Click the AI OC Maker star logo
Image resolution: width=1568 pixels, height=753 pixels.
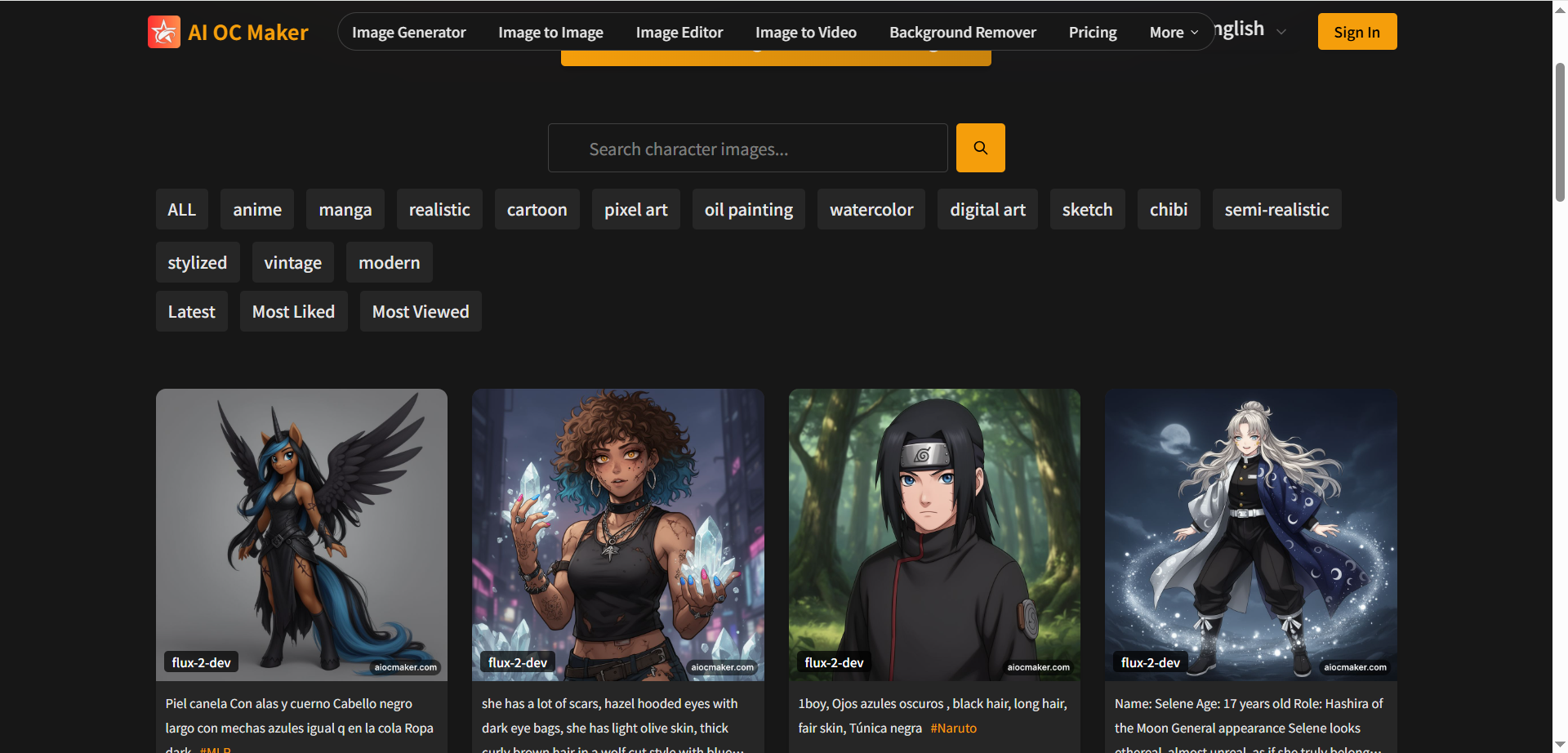coord(163,32)
